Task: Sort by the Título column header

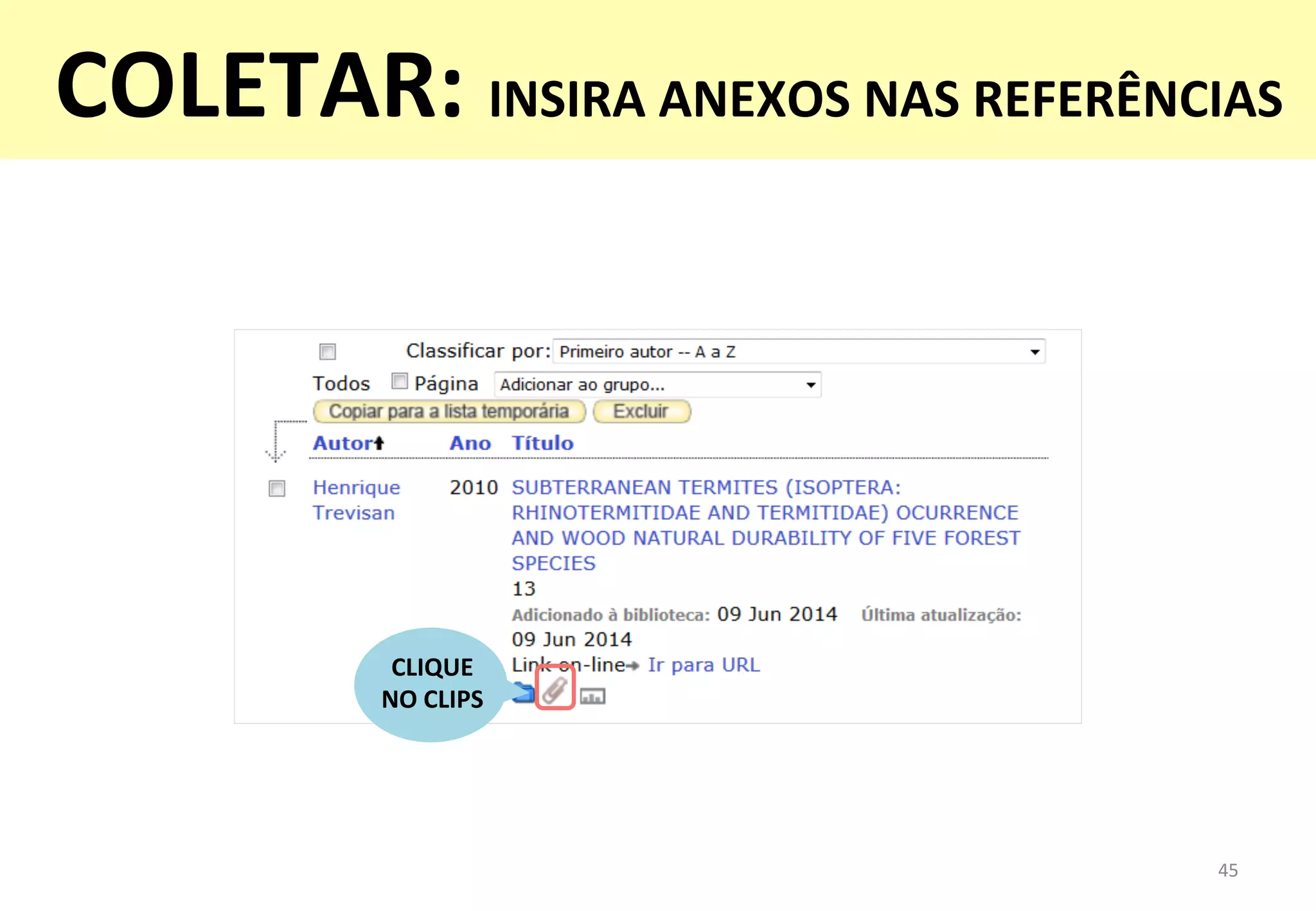Action: [542, 443]
